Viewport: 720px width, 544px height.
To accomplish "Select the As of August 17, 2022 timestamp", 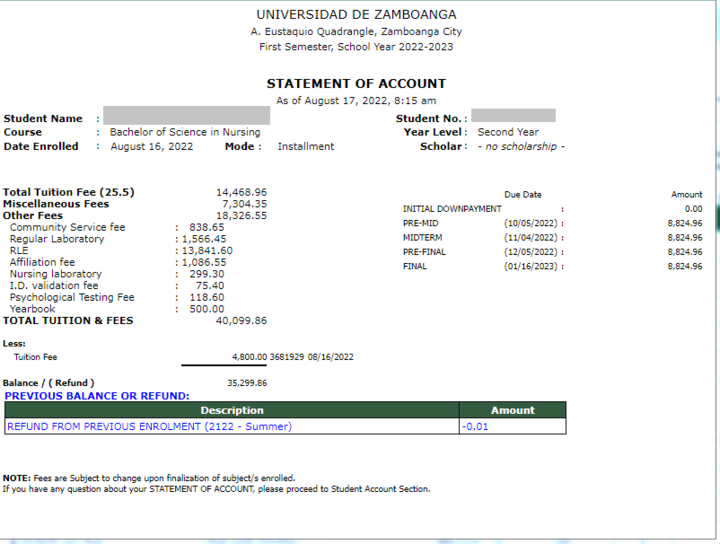I will pyautogui.click(x=356, y=101).
